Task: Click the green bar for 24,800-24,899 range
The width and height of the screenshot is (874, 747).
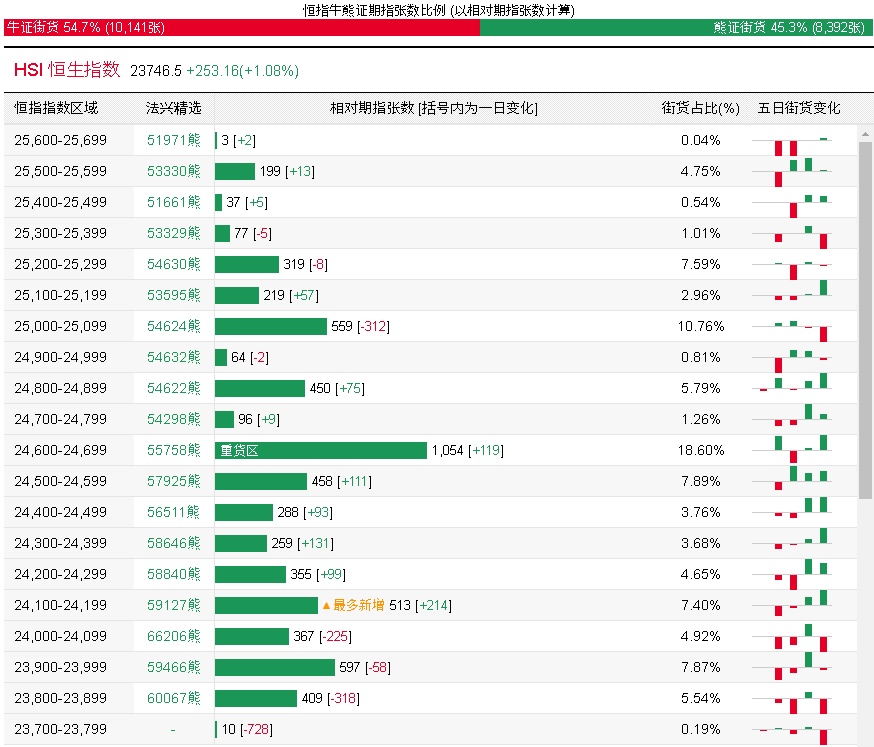Action: 260,389
